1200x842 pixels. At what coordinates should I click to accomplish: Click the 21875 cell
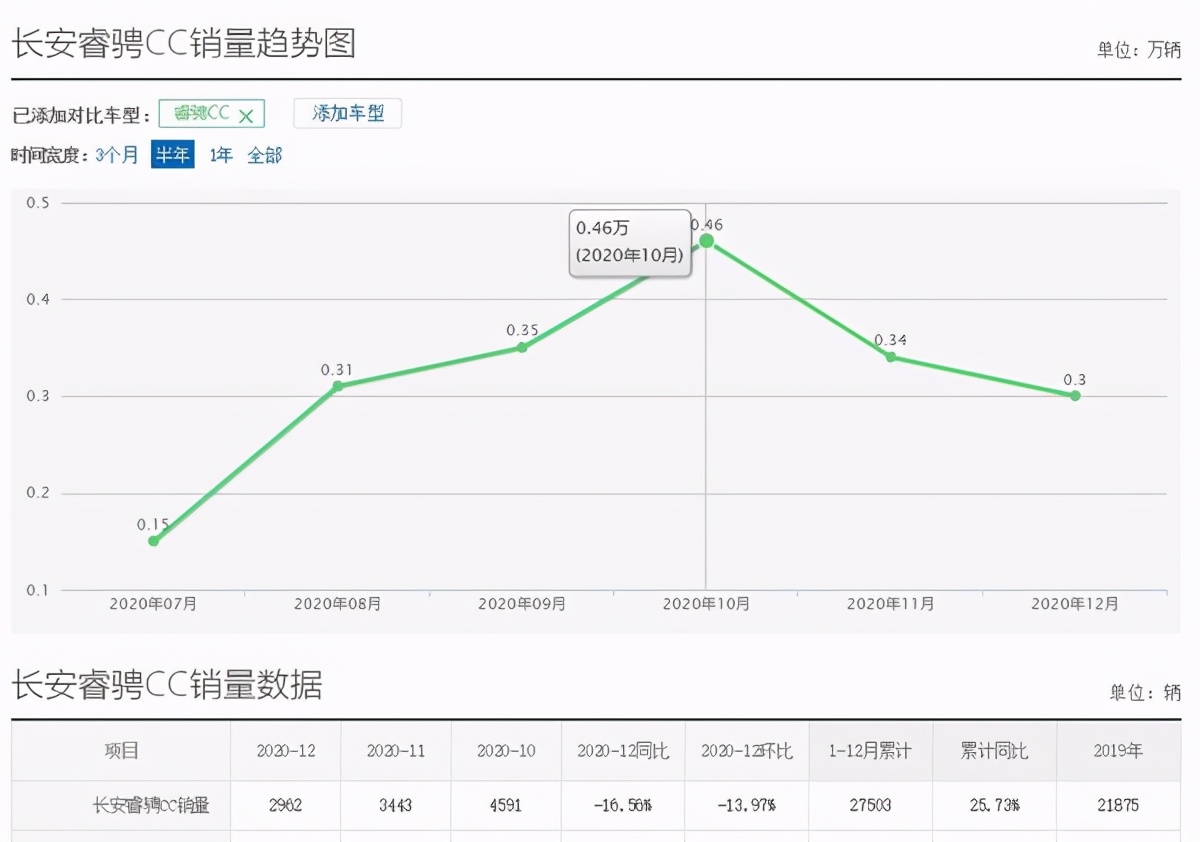click(x=1117, y=805)
